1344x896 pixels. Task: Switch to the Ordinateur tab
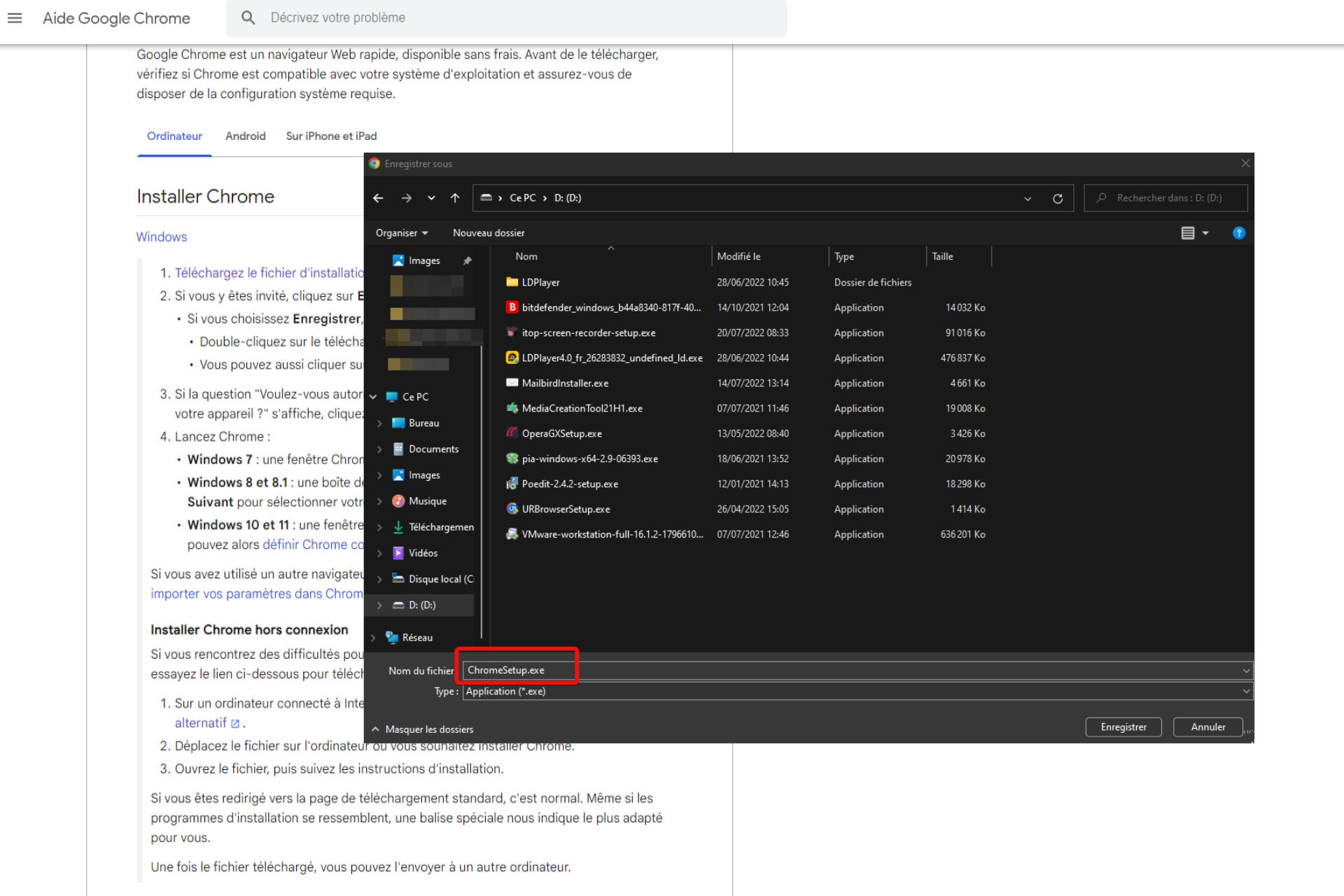(174, 136)
